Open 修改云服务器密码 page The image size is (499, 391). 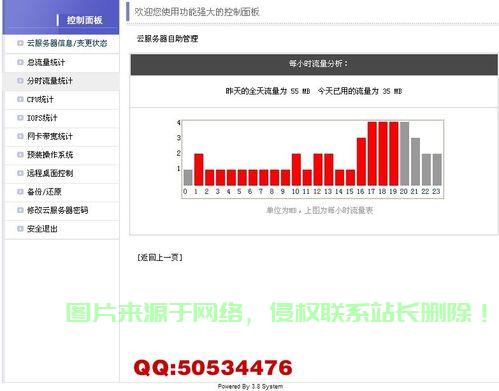(57, 210)
